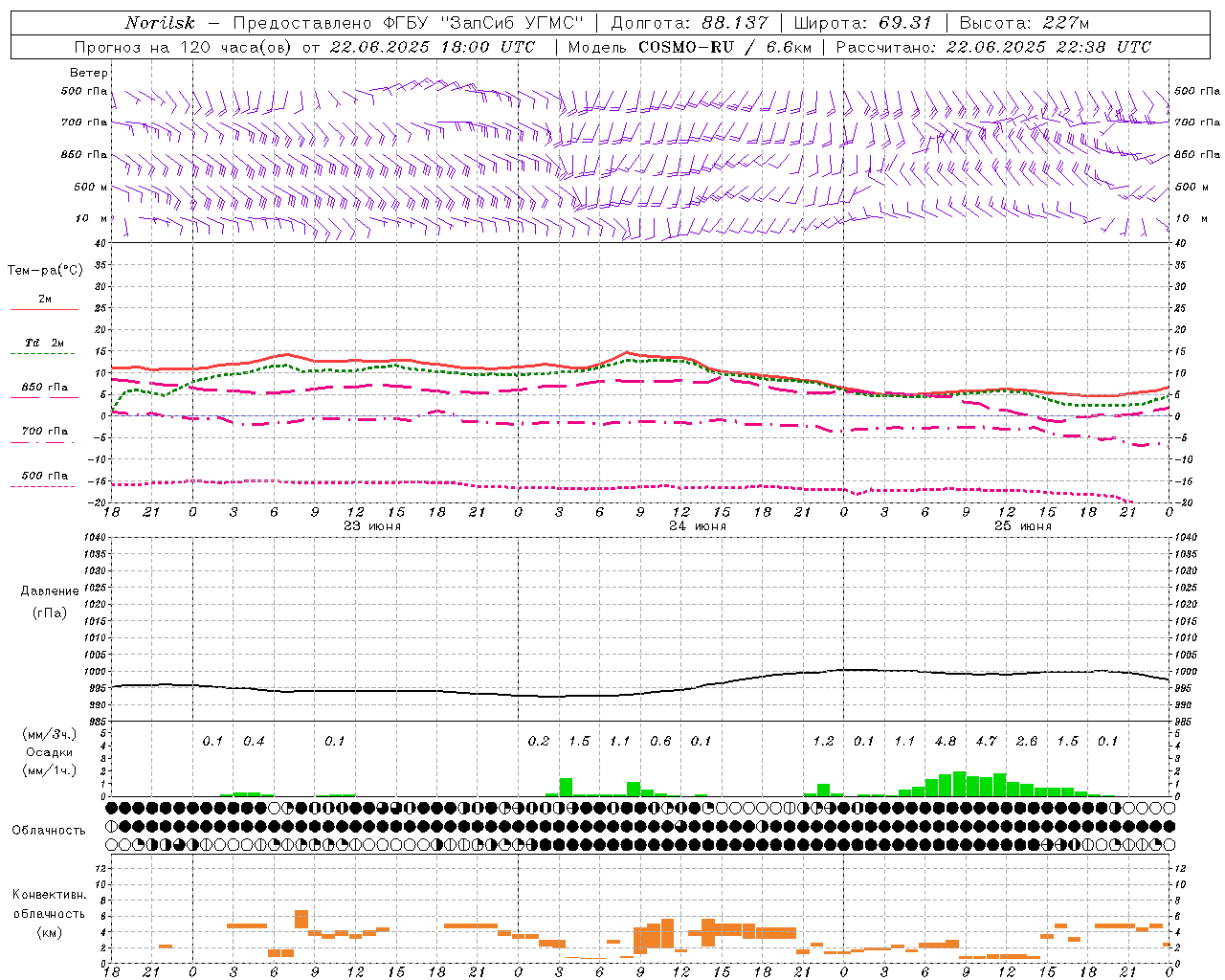The width and height of the screenshot is (1225, 980).
Task: Click the 'Конвективн.' convective cloud label
Action: (x=49, y=895)
